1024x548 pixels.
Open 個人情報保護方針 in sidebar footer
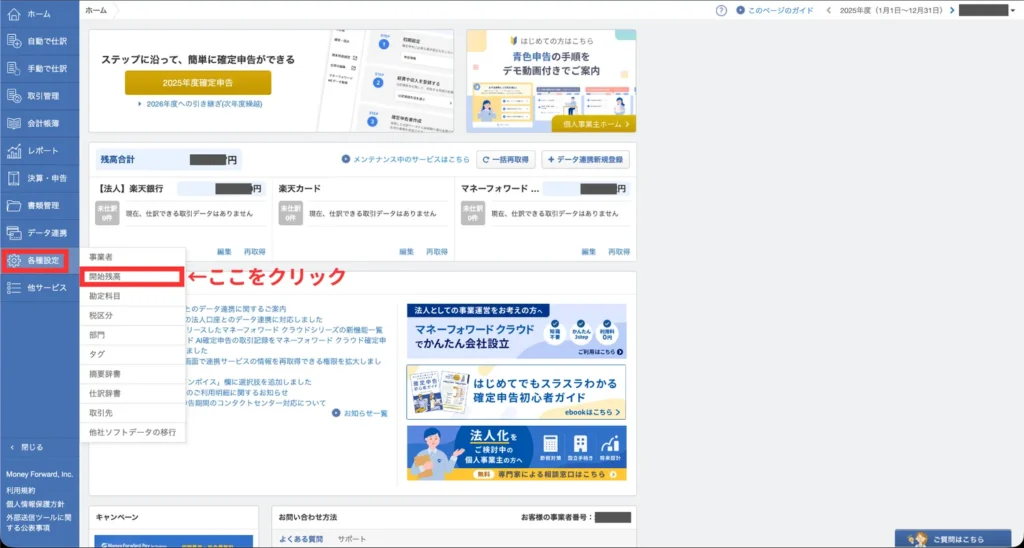[35, 504]
